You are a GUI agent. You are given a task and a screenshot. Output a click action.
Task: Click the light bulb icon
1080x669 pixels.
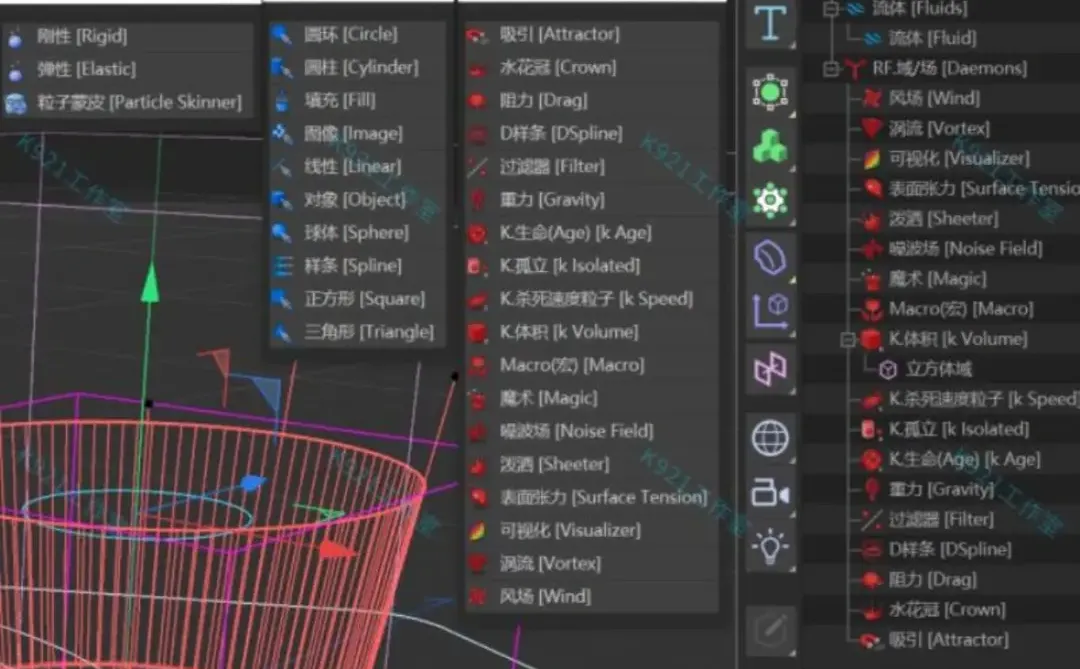[770, 547]
